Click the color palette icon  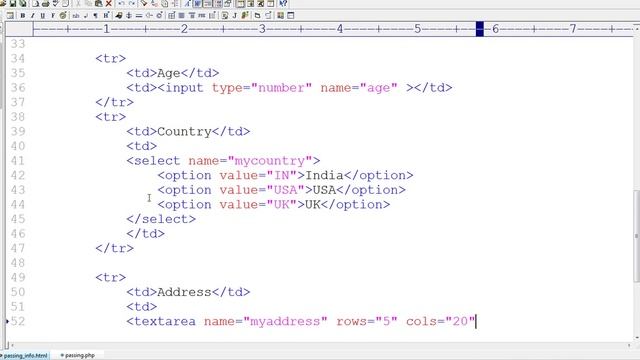point(63,16)
